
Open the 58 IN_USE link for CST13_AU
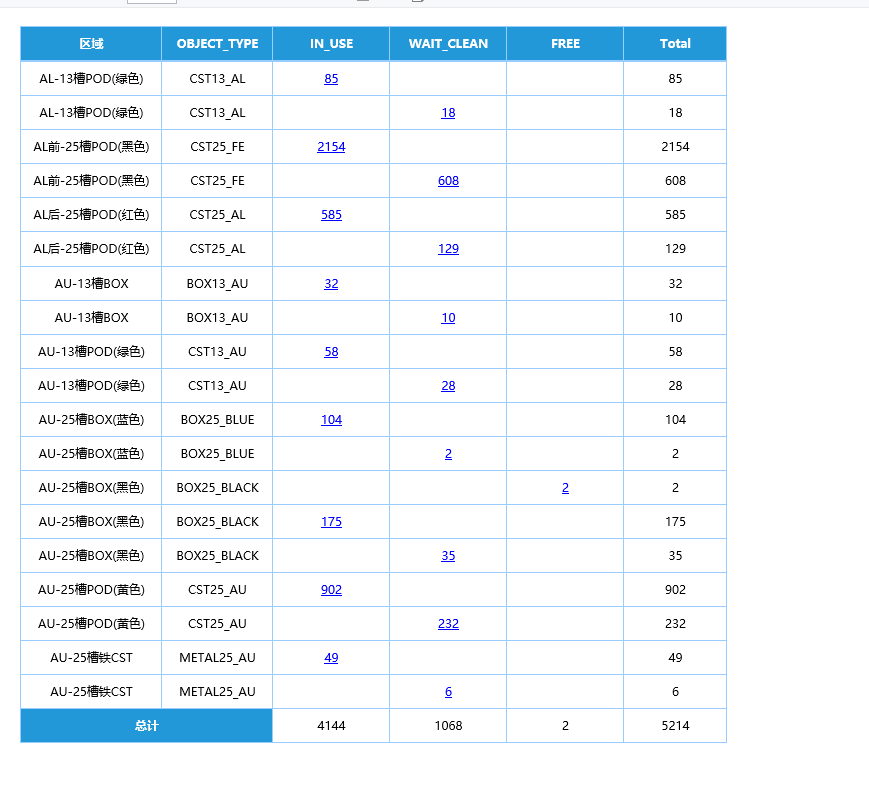pyautogui.click(x=331, y=352)
